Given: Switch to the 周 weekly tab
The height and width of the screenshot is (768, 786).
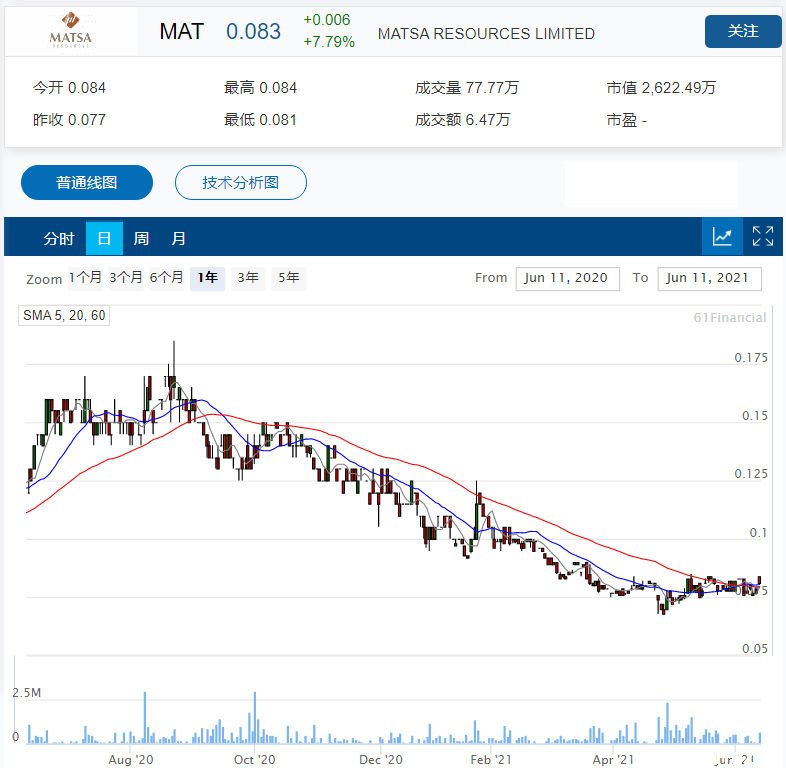Looking at the screenshot, I should click(141, 239).
